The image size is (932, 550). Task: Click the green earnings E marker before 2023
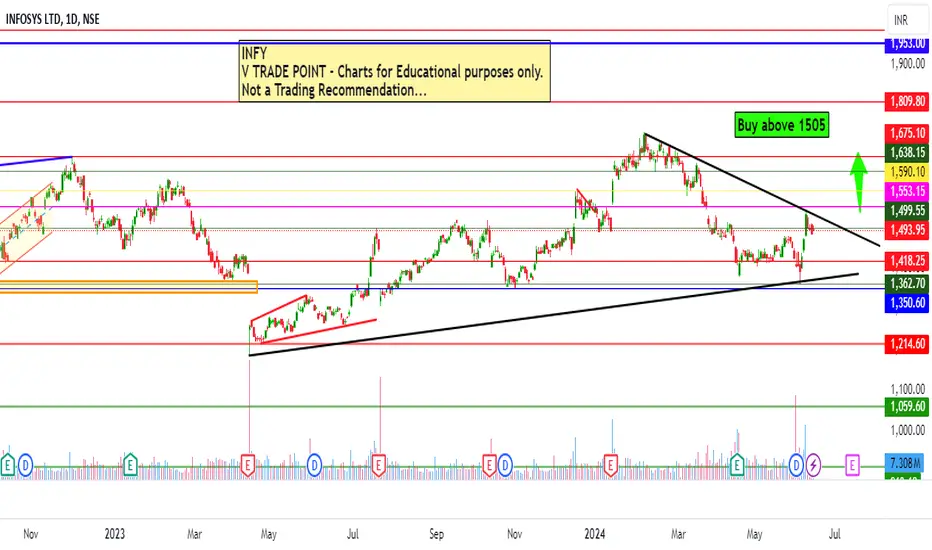click(130, 465)
